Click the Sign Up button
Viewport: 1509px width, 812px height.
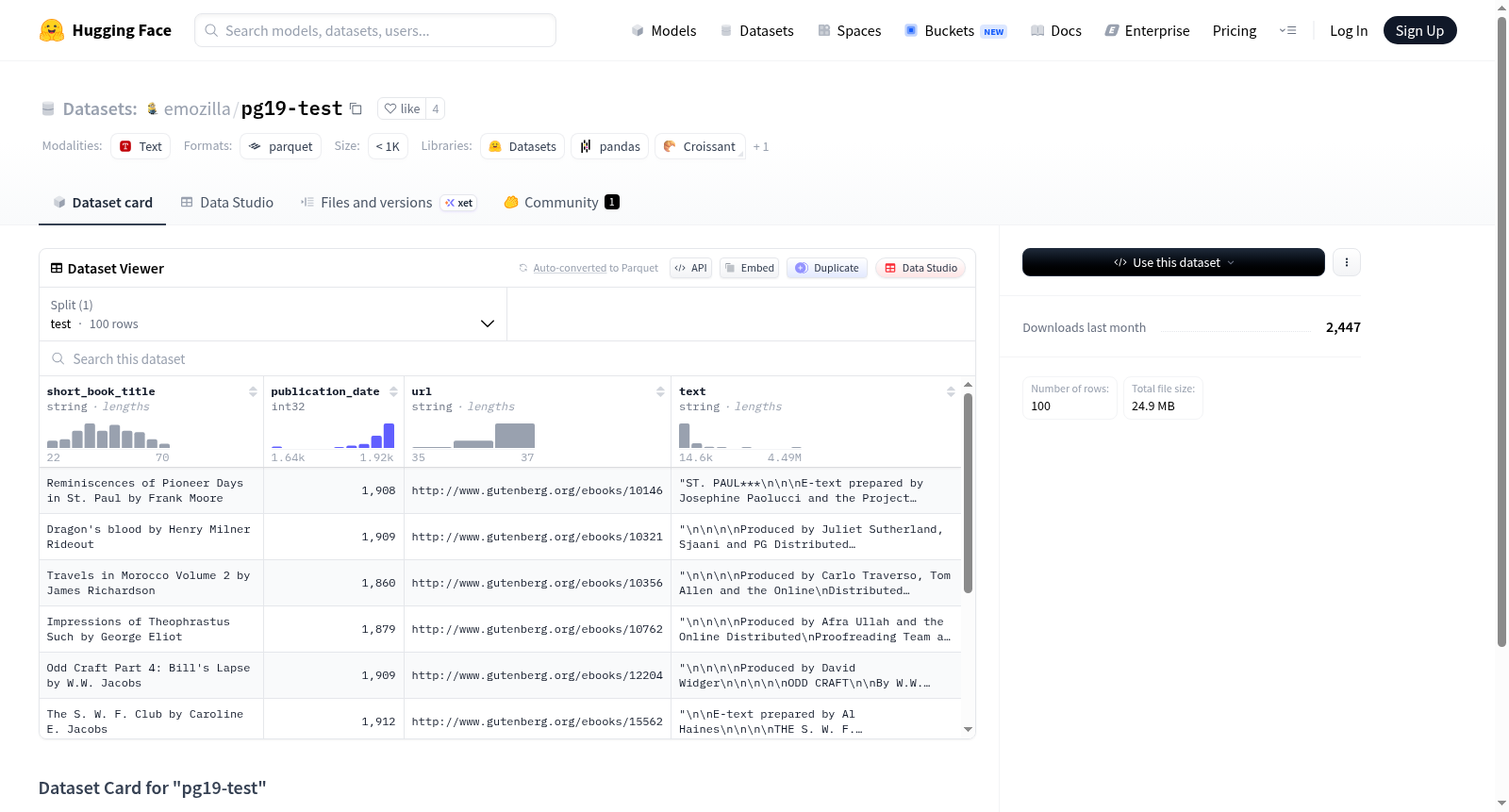pyautogui.click(x=1419, y=30)
